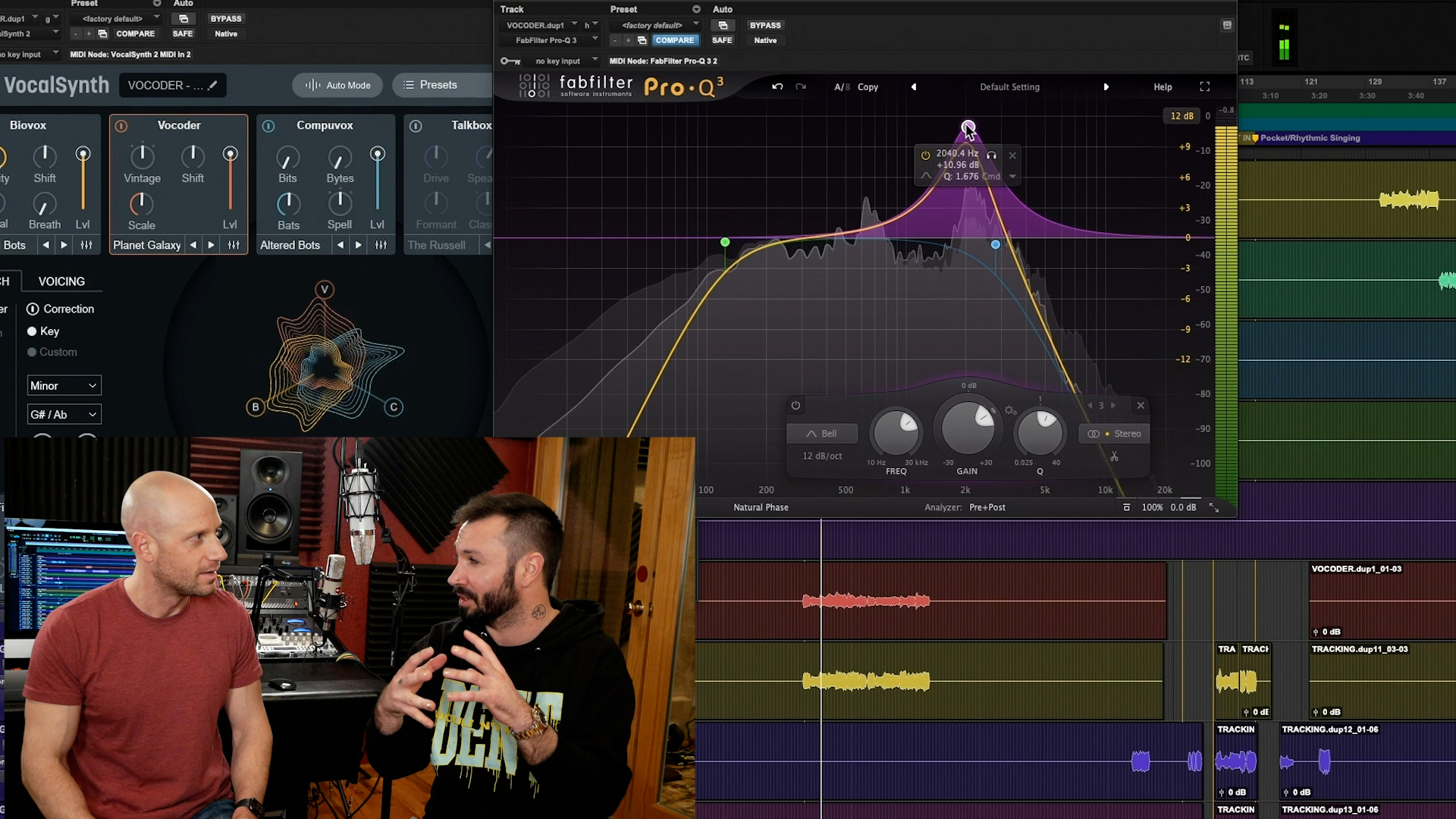This screenshot has width=1456, height=819.
Task: Select the Custom radio option
Action: click(32, 352)
